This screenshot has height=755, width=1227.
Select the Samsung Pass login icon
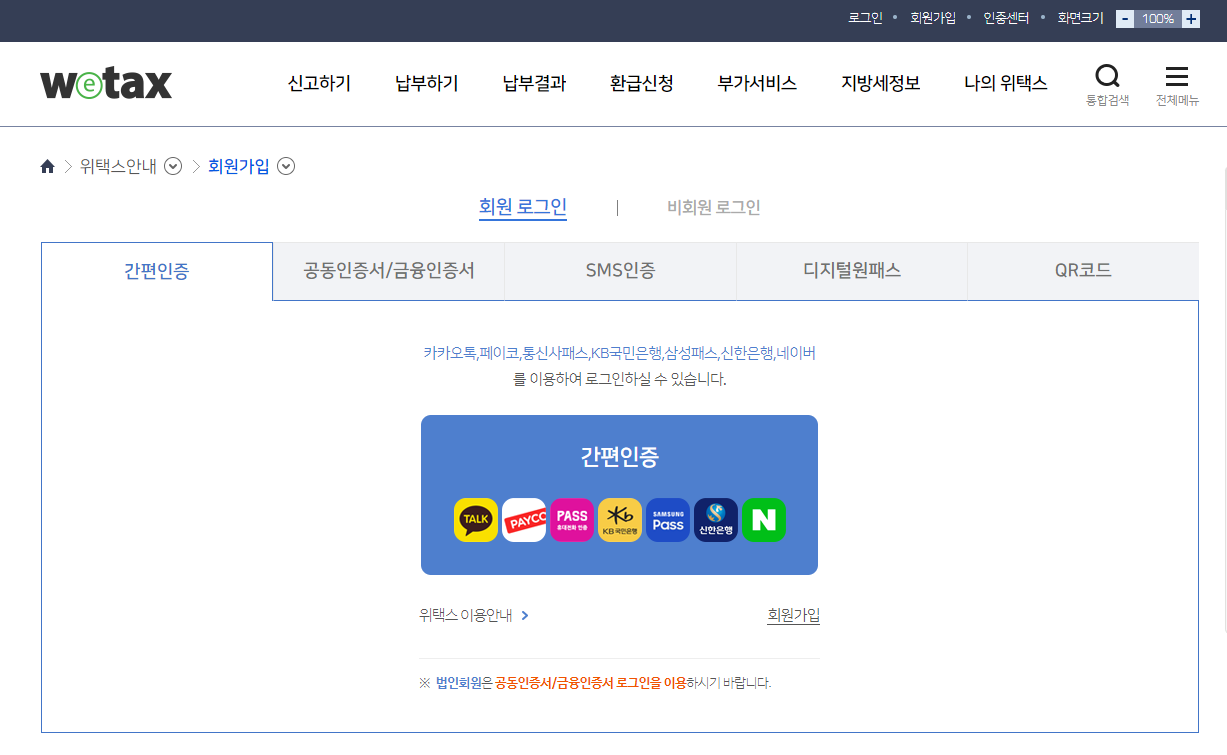coord(668,520)
